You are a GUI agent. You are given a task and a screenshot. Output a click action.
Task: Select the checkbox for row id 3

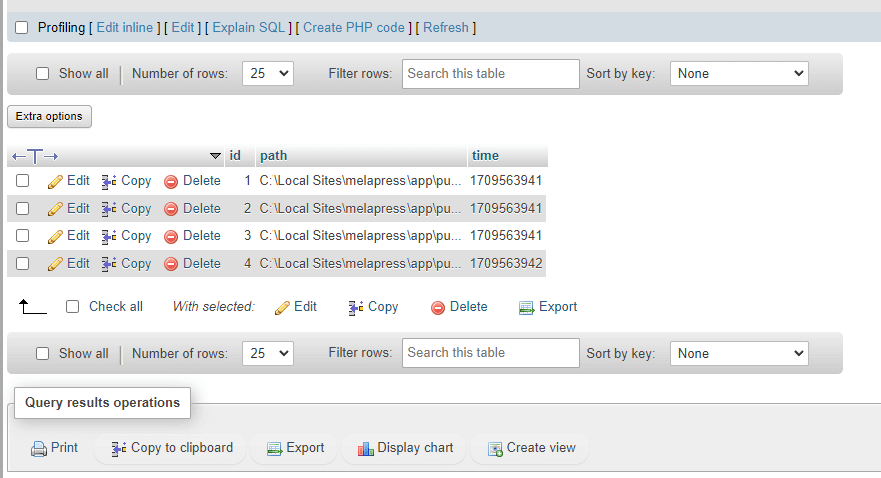[22, 235]
